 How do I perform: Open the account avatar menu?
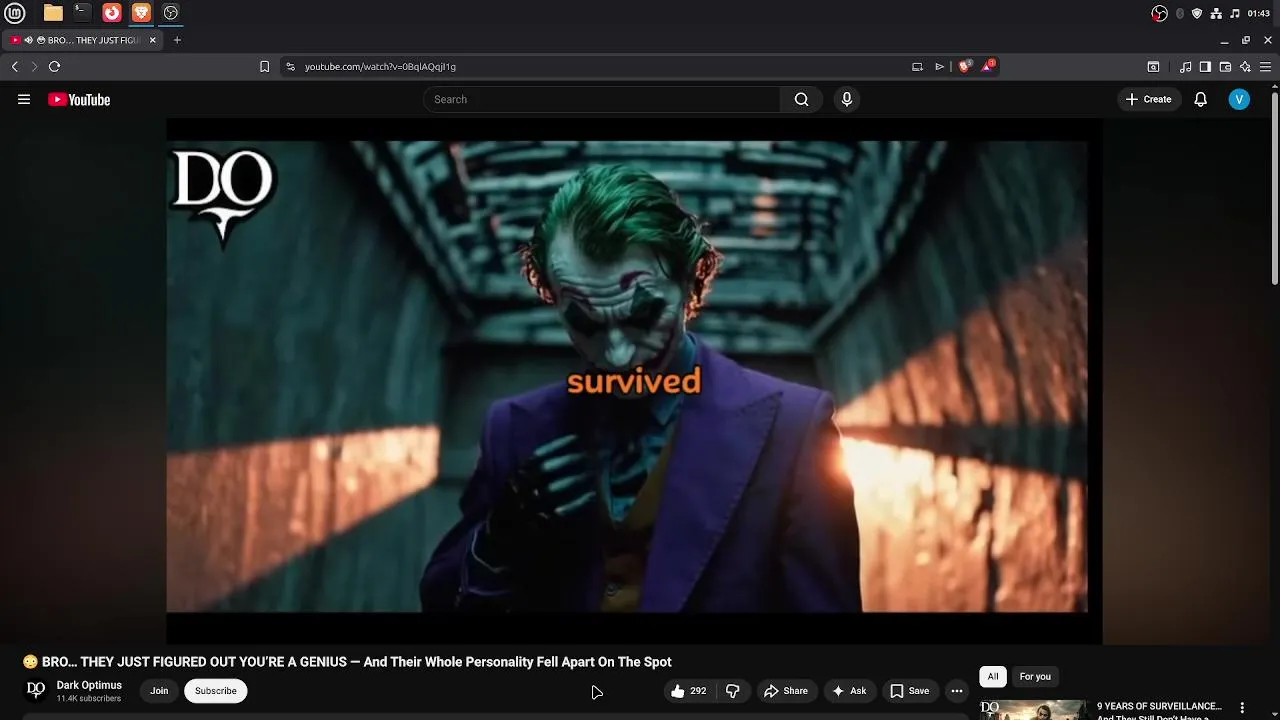point(1239,99)
